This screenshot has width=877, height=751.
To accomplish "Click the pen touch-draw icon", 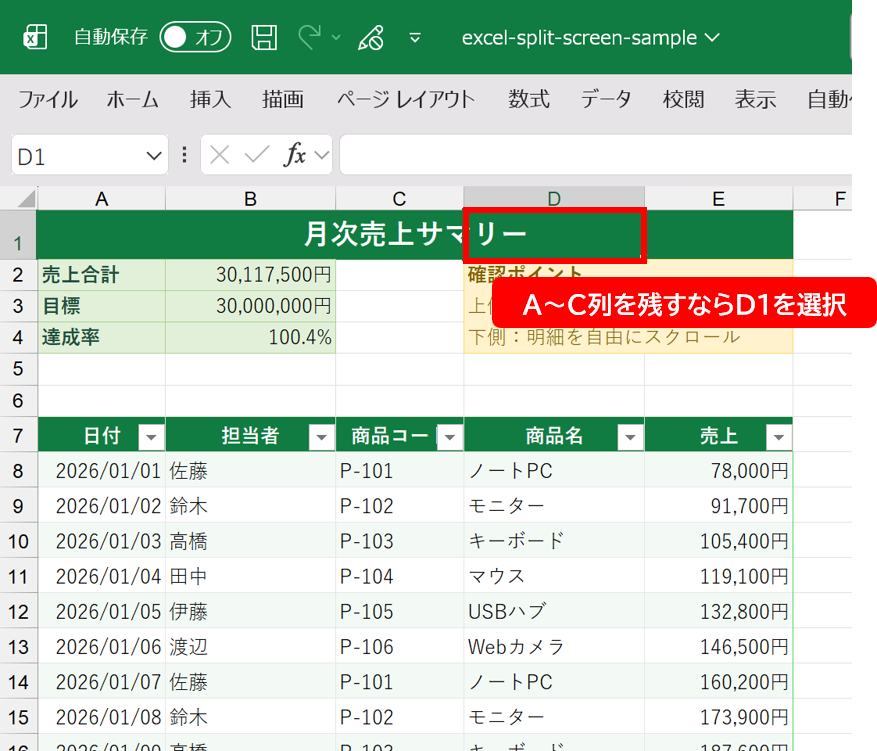I will pos(371,37).
